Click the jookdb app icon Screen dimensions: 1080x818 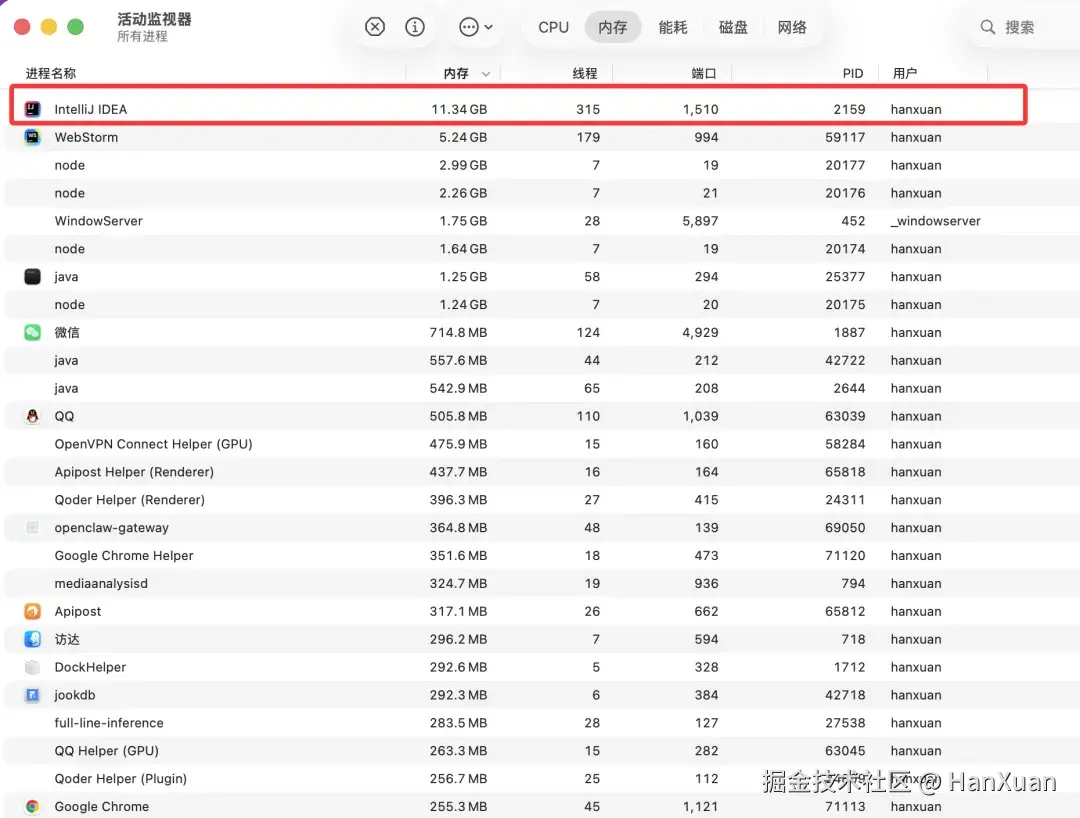pyautogui.click(x=32, y=695)
